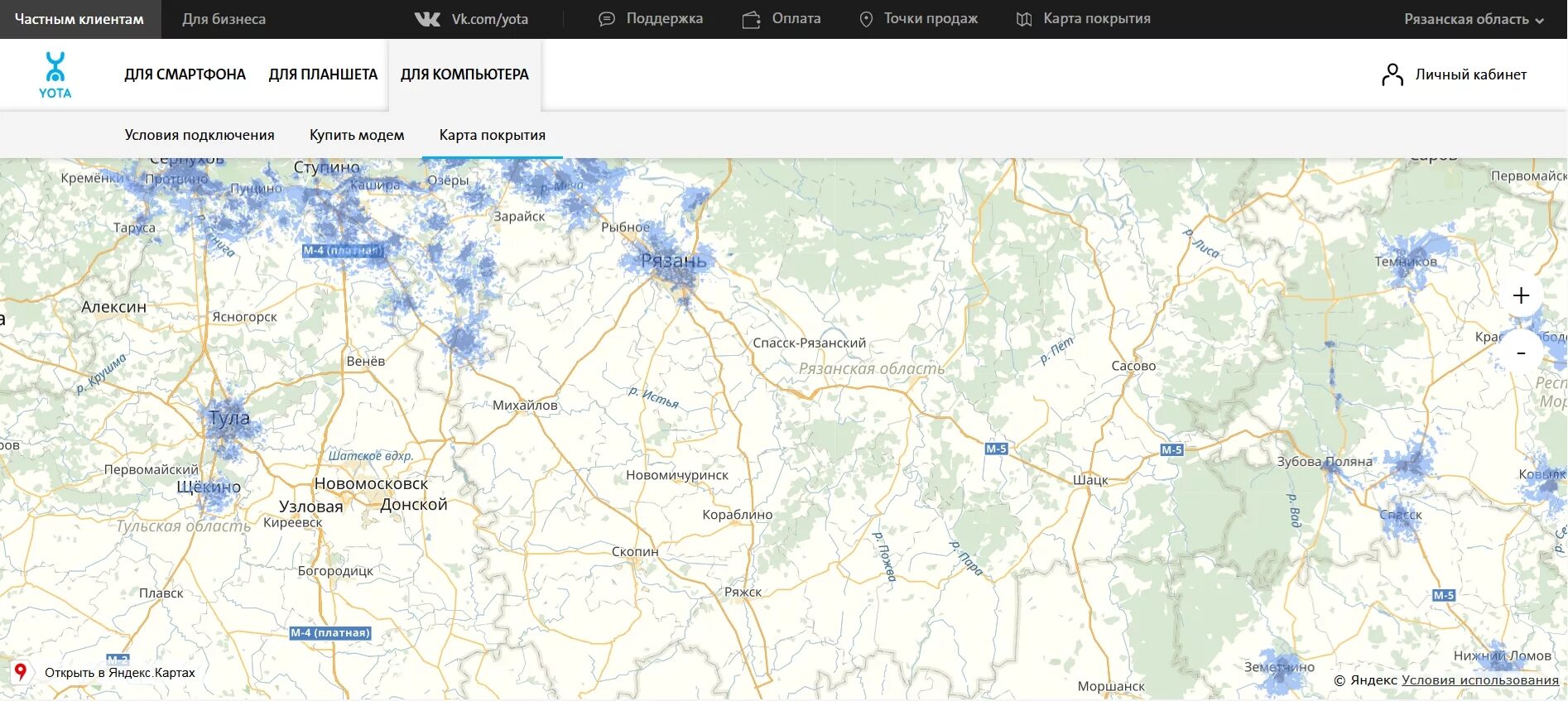Click the Плавск town label on map
The image size is (1568, 701).
(x=161, y=593)
